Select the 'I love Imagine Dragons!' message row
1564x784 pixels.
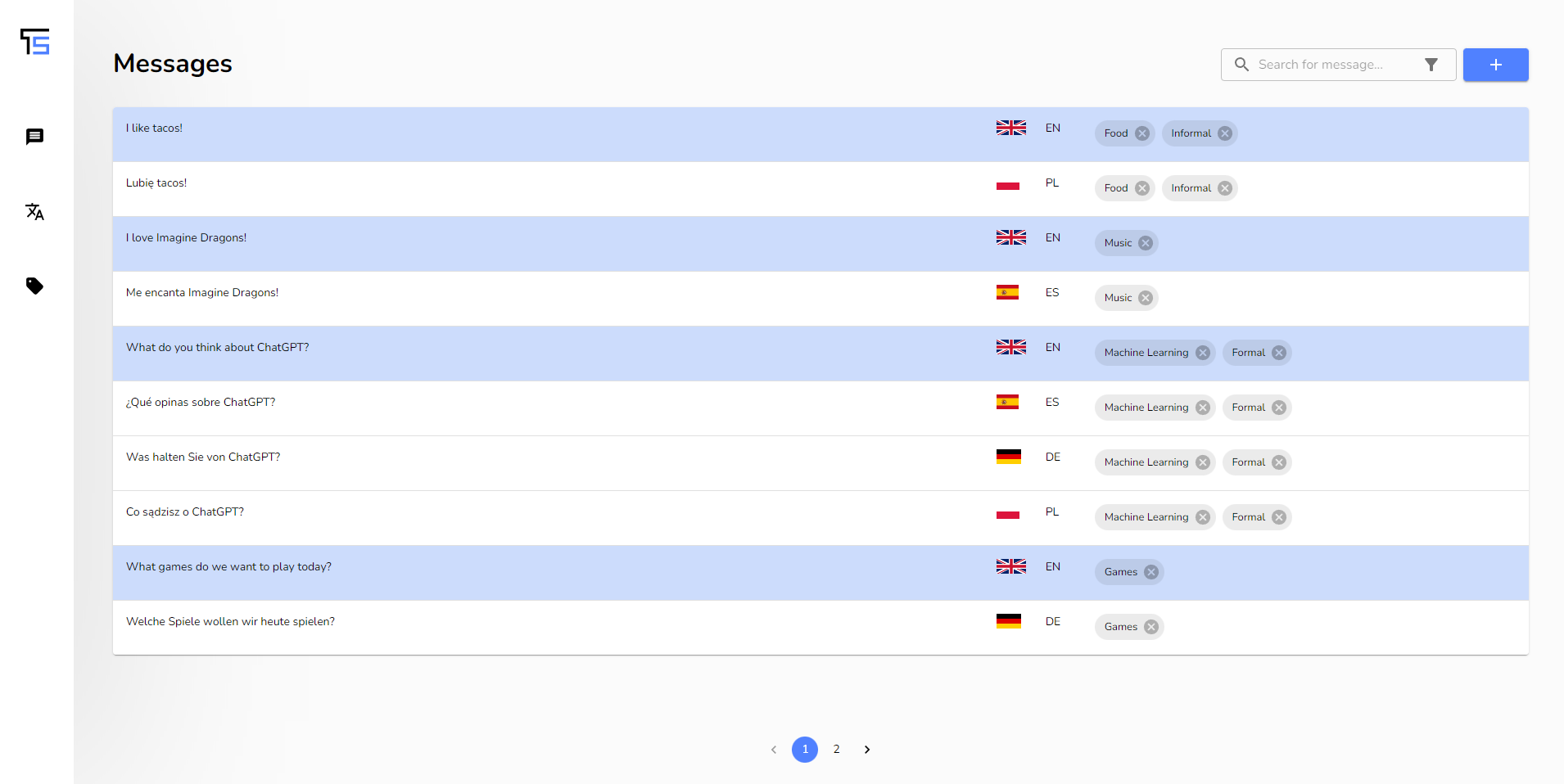tap(820, 244)
